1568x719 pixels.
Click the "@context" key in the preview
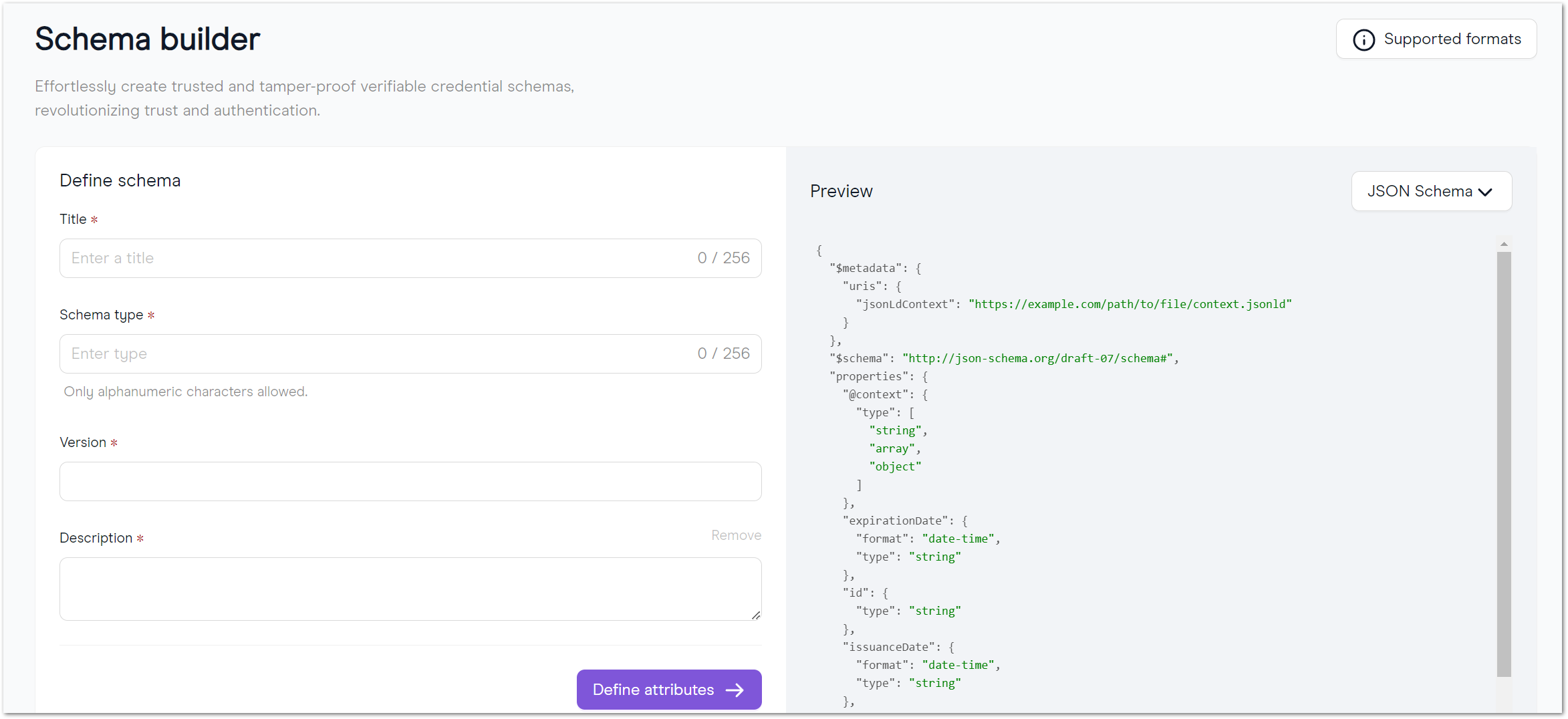click(876, 394)
